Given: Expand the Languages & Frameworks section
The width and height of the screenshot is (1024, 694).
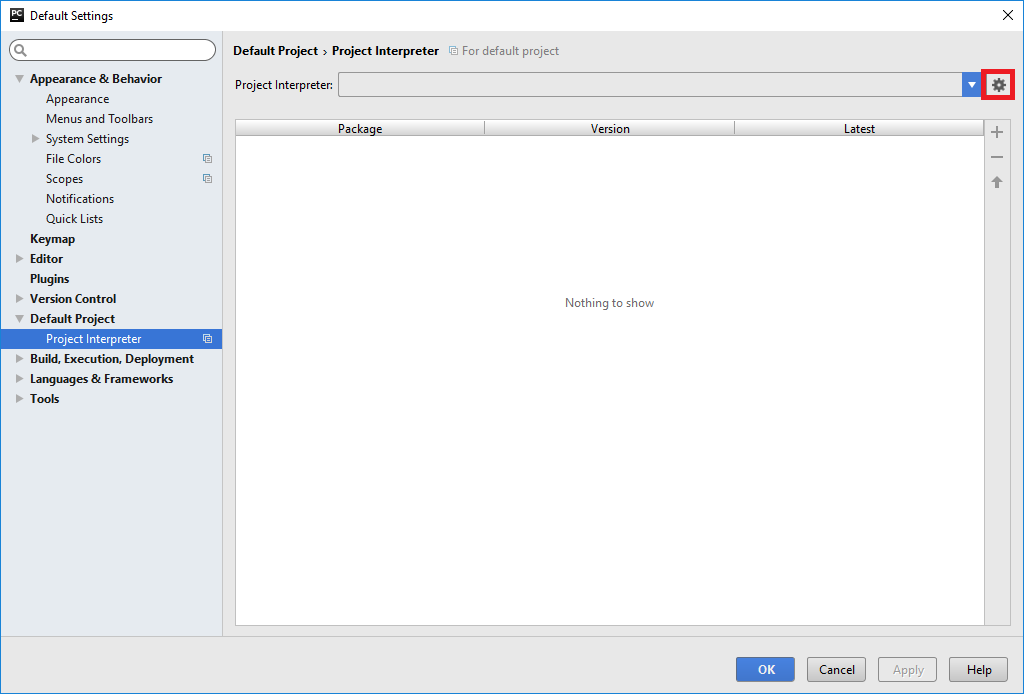Looking at the screenshot, I should [20, 379].
